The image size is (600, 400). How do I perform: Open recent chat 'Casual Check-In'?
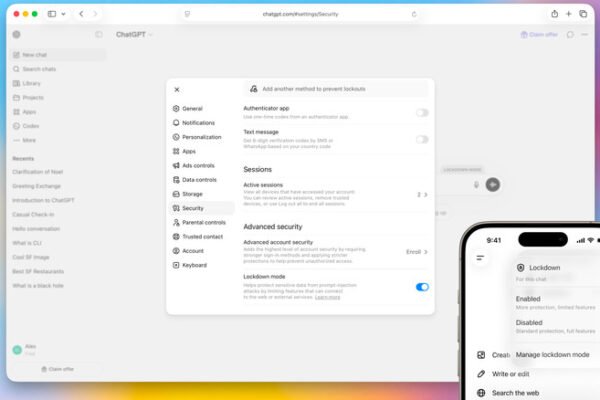click(33, 214)
